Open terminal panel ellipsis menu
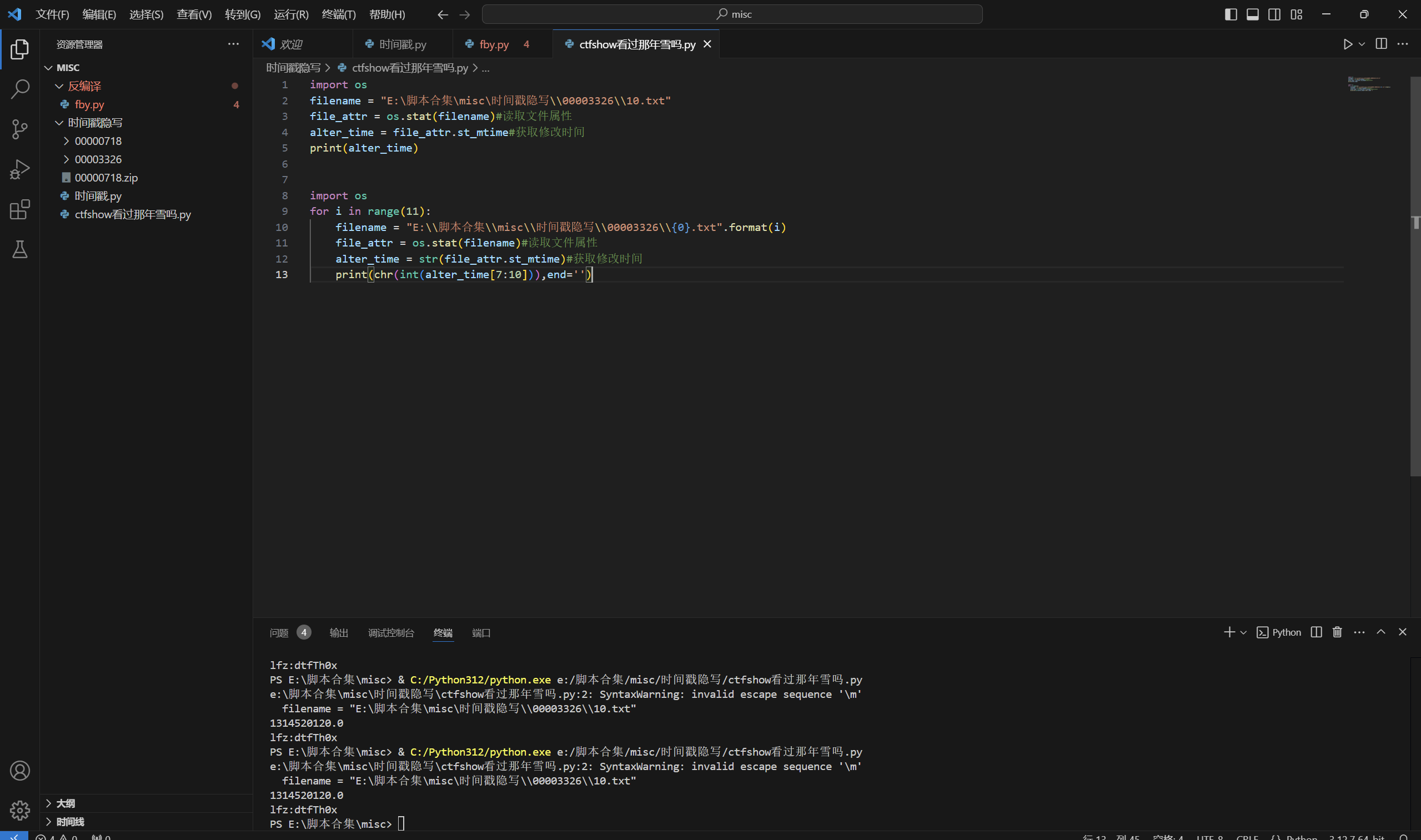Viewport: 1421px width, 840px height. click(1359, 632)
